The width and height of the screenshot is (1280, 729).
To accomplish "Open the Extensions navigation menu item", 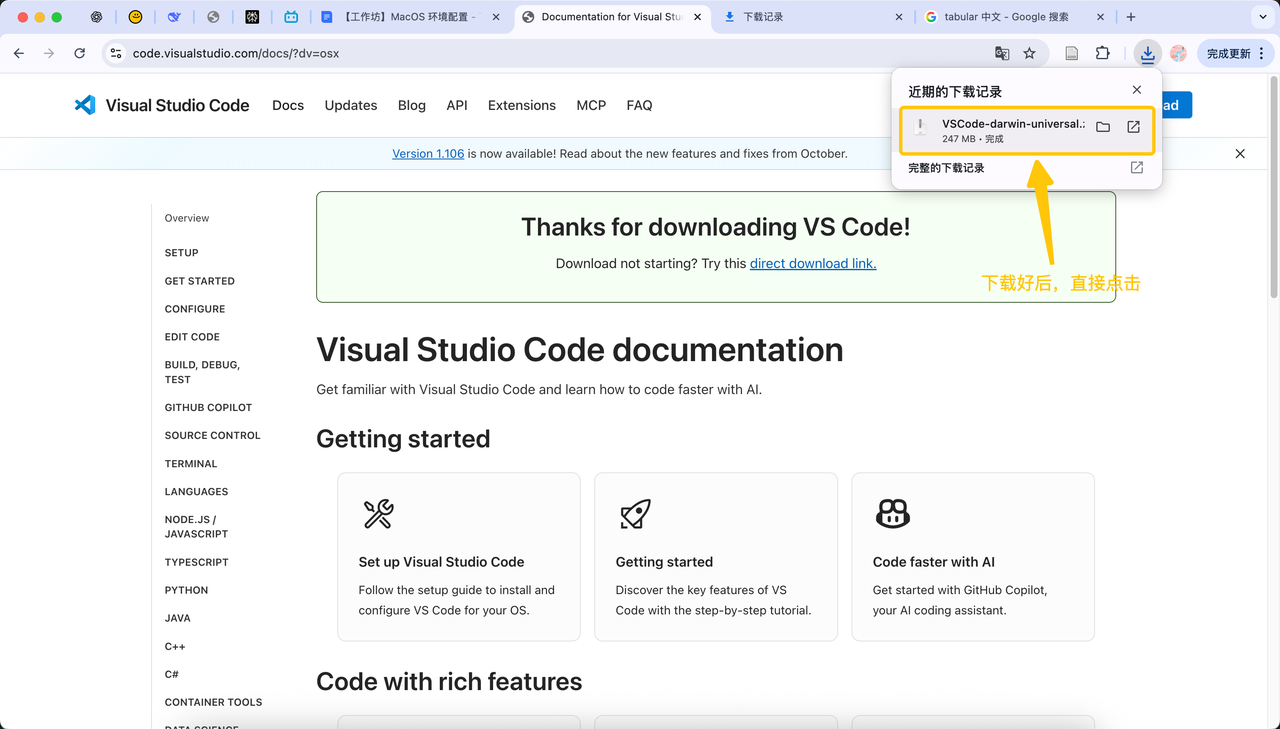I will pos(521,105).
